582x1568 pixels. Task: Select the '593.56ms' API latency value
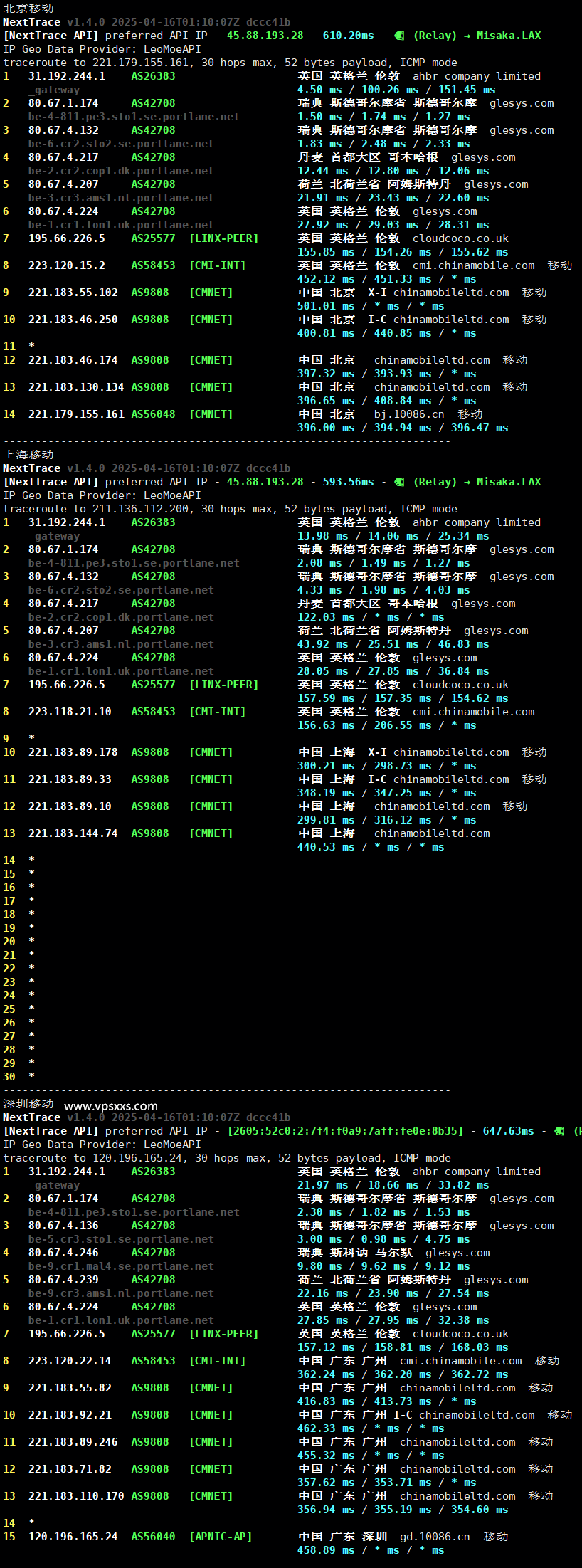(x=348, y=482)
